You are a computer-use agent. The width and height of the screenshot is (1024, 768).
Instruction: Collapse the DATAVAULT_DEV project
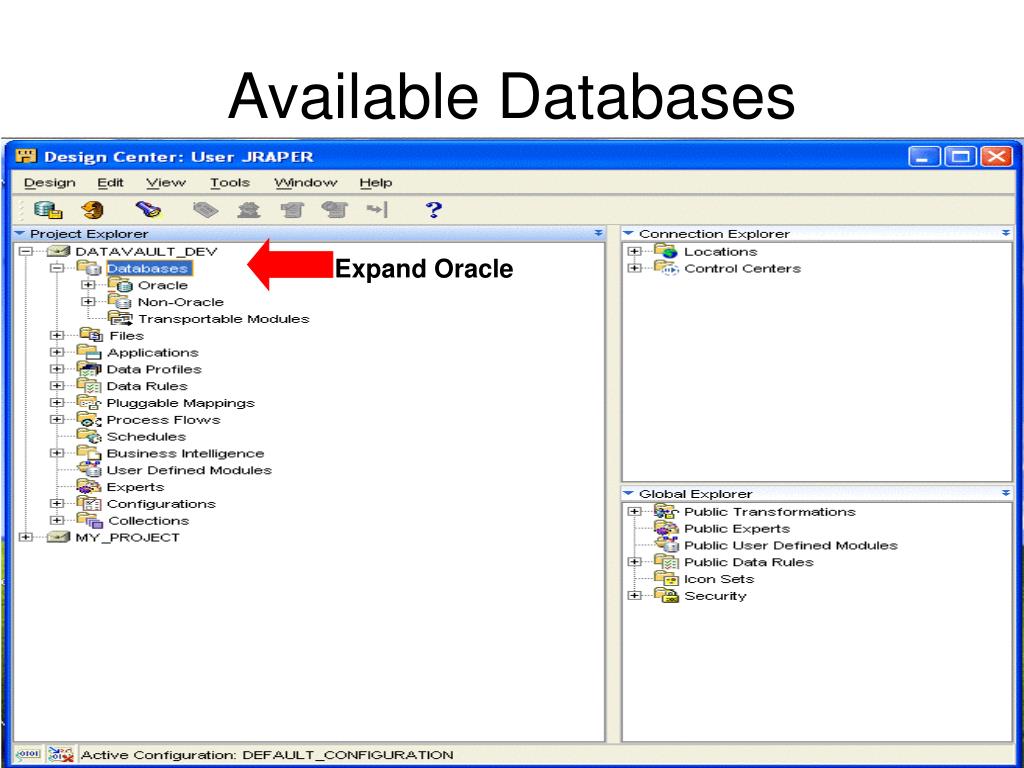(x=25, y=251)
